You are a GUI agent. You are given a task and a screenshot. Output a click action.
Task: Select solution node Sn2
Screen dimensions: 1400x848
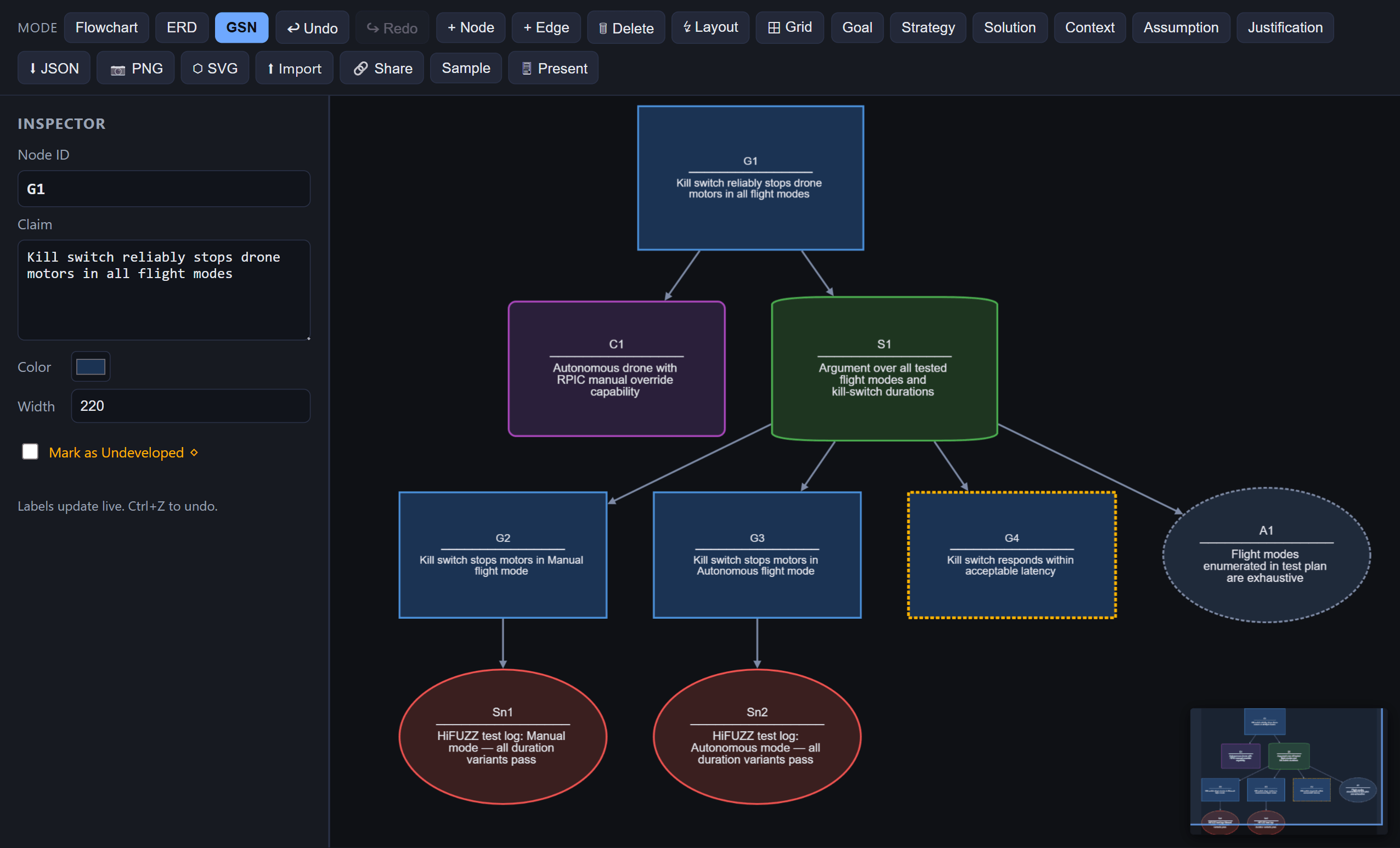757,737
